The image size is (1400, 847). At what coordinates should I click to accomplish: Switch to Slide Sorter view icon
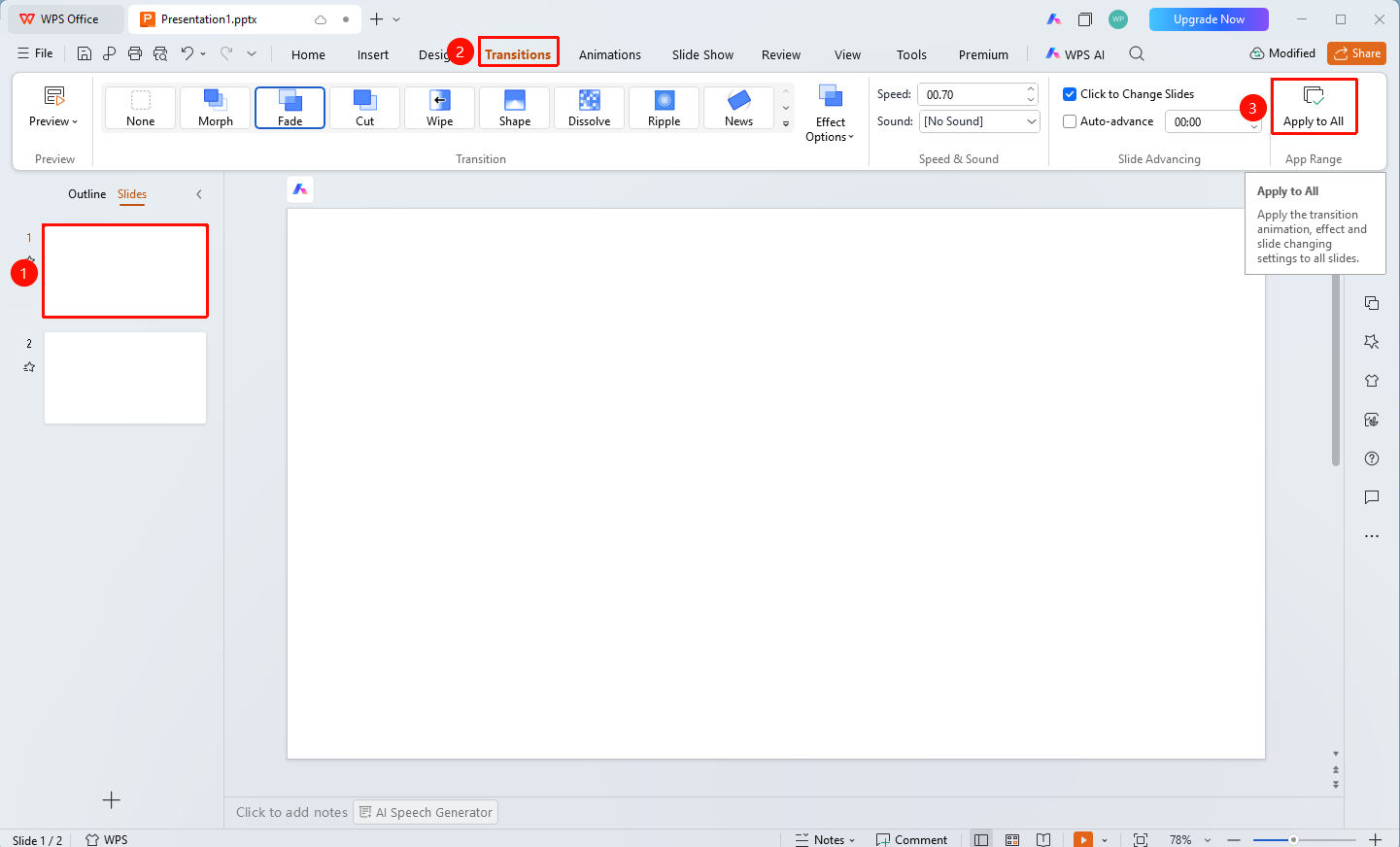1012,839
